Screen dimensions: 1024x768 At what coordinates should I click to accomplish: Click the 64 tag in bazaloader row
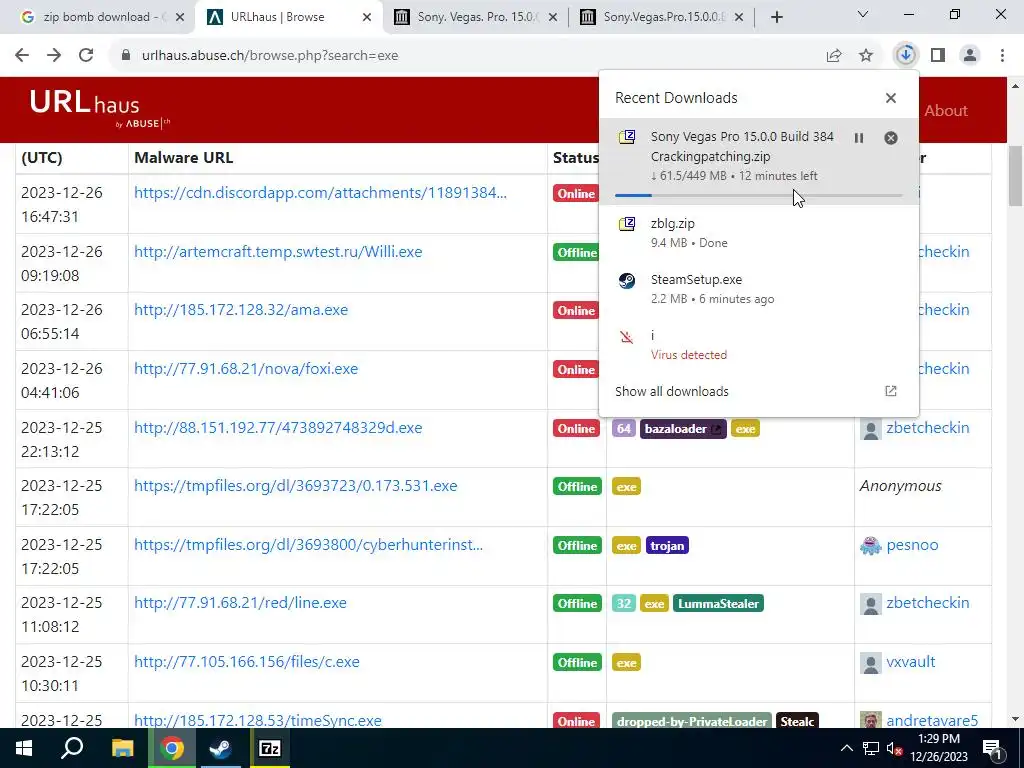pyautogui.click(x=624, y=429)
